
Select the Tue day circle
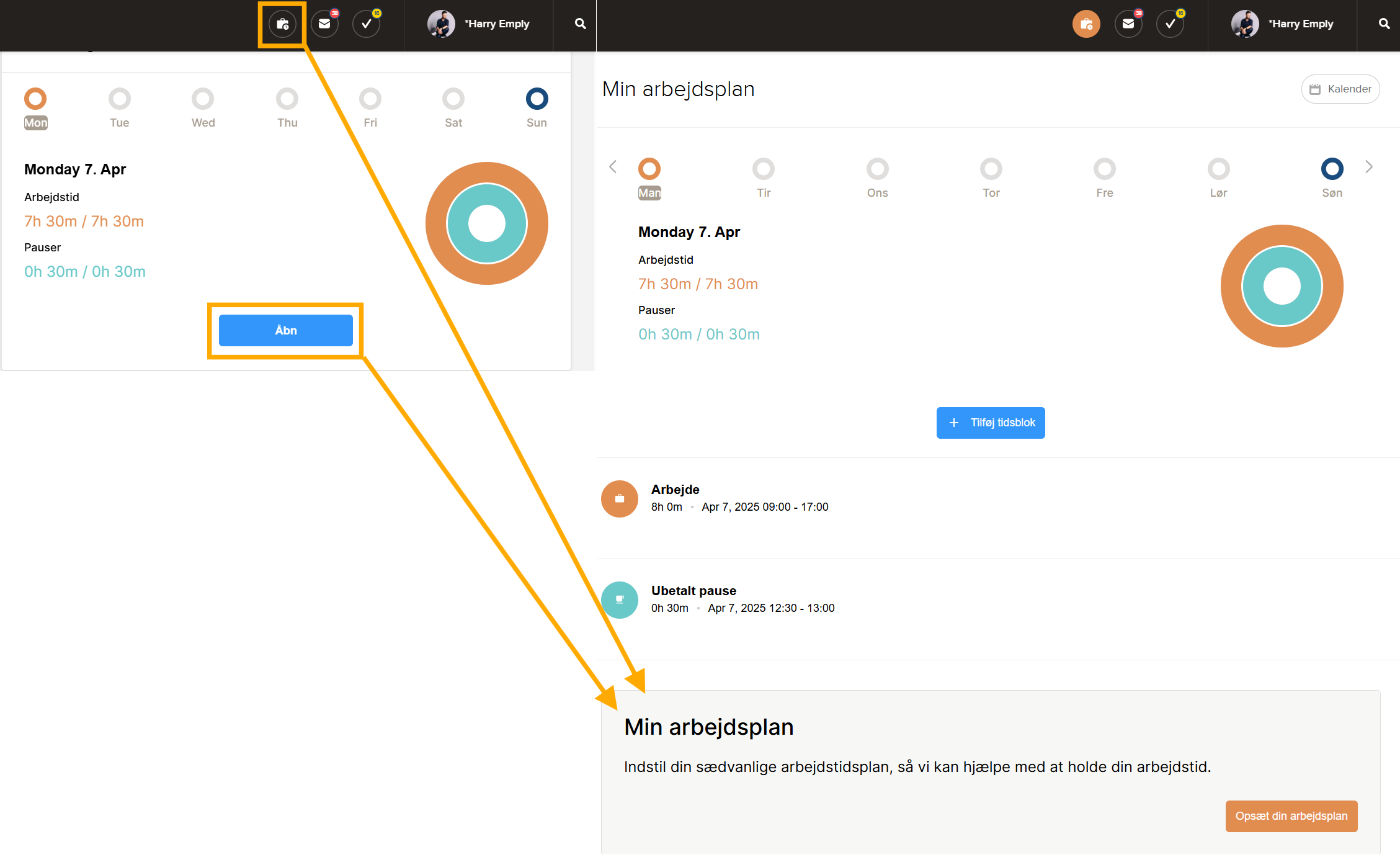tap(120, 99)
